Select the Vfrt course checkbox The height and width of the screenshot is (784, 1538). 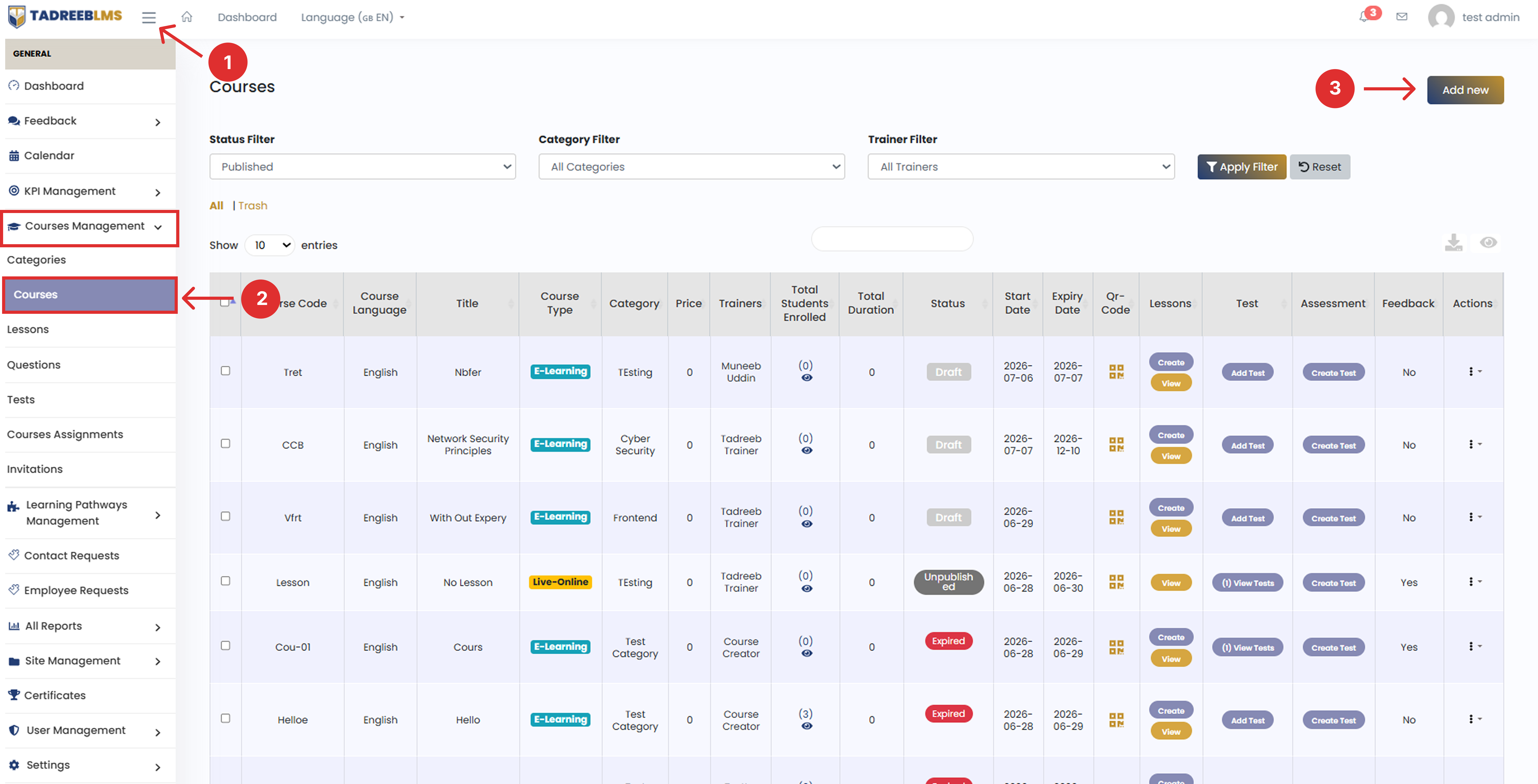[225, 516]
